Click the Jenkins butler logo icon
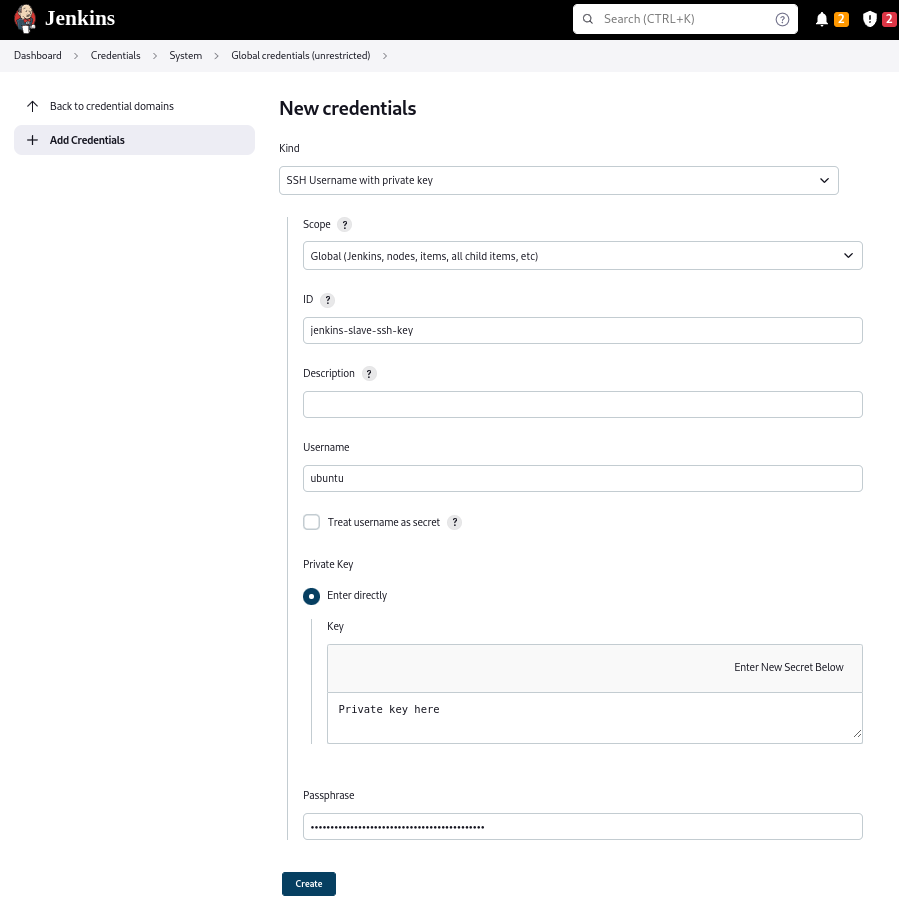Image resolution: width=899 pixels, height=911 pixels. click(x=25, y=19)
